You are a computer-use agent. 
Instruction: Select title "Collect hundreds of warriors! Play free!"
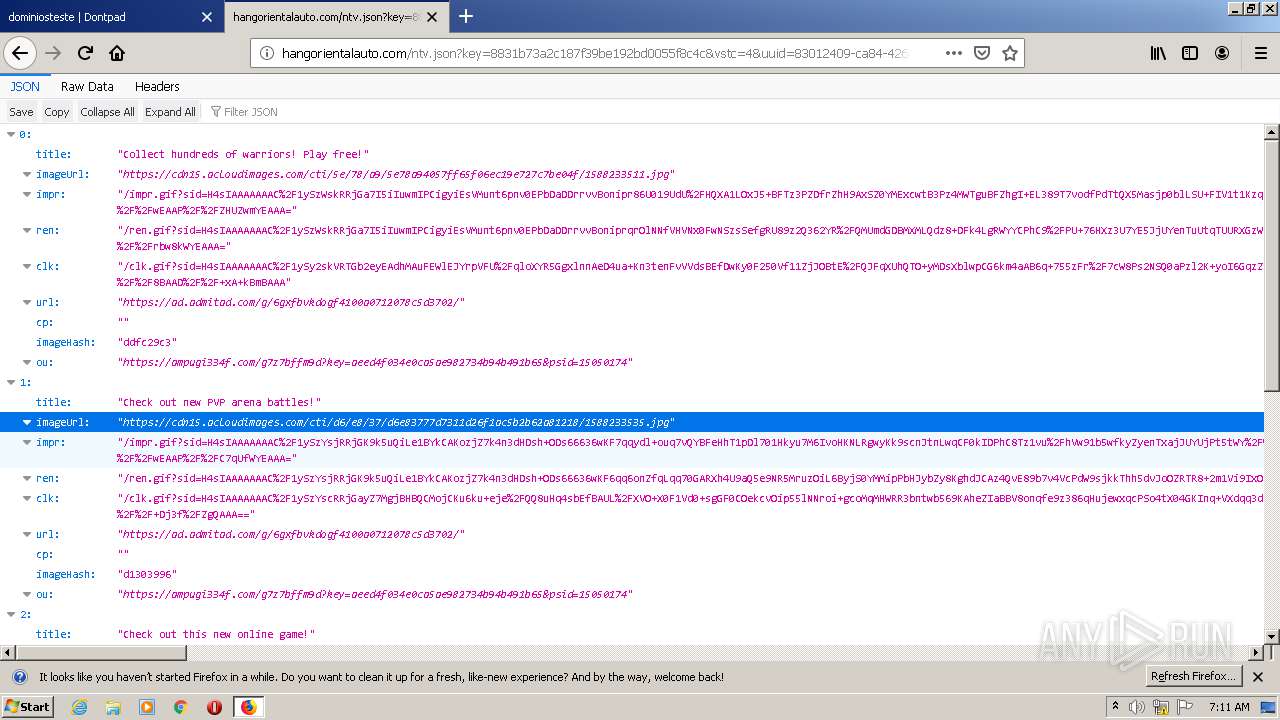point(243,154)
